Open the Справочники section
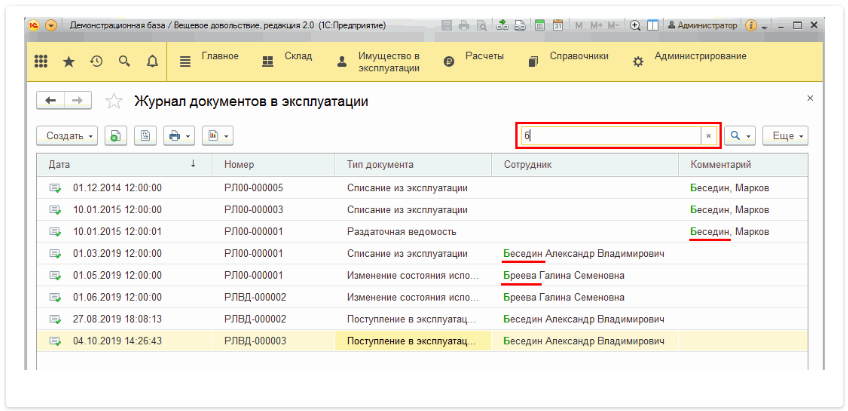The height and width of the screenshot is (411, 848). pyautogui.click(x=578, y=57)
